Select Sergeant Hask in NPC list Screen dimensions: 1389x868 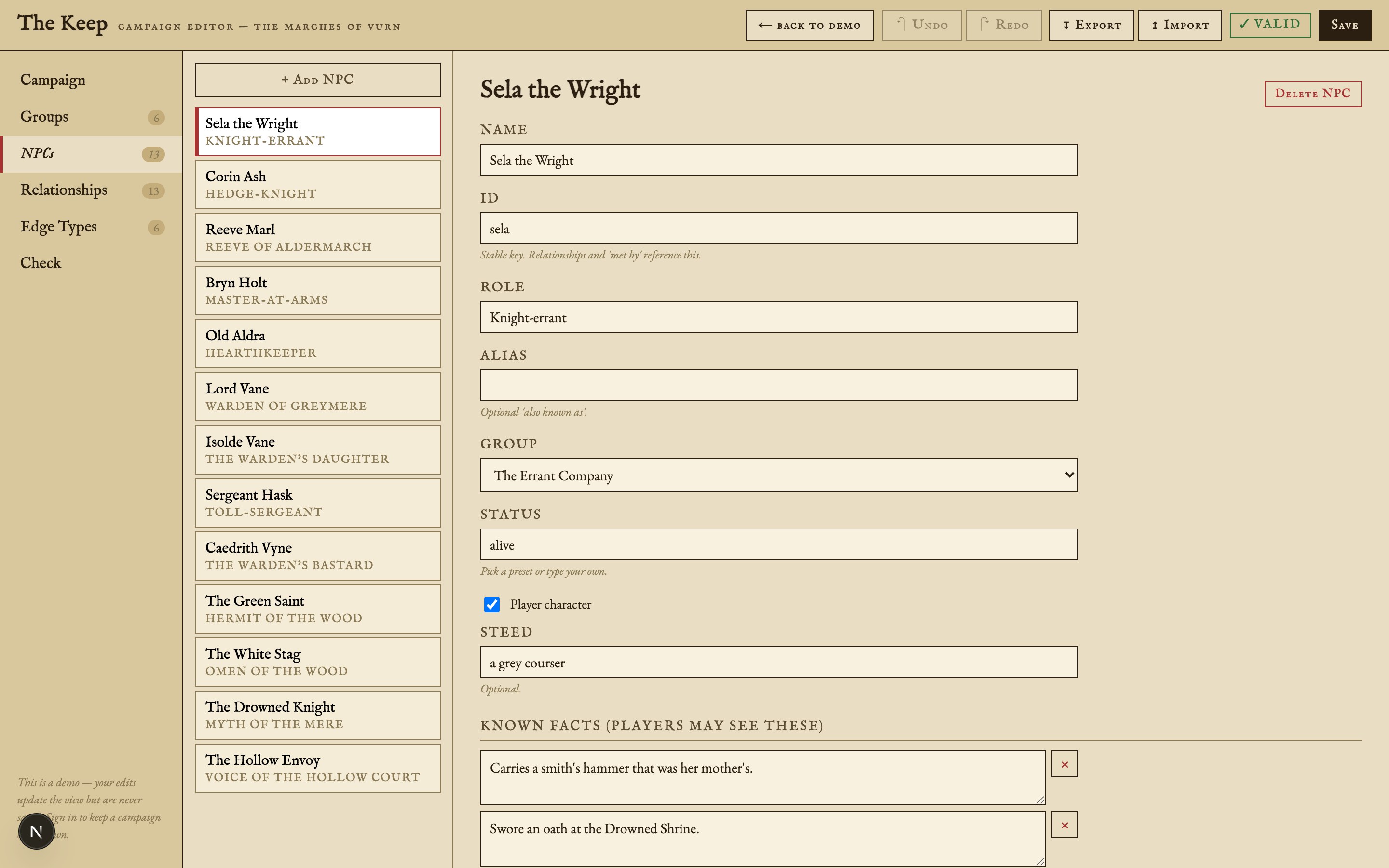[x=317, y=503]
